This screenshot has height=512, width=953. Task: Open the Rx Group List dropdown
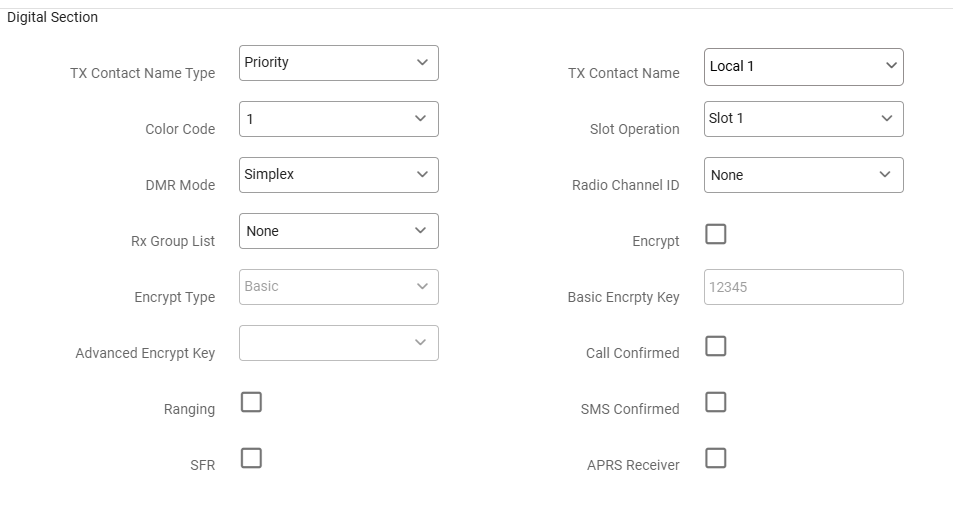click(338, 231)
